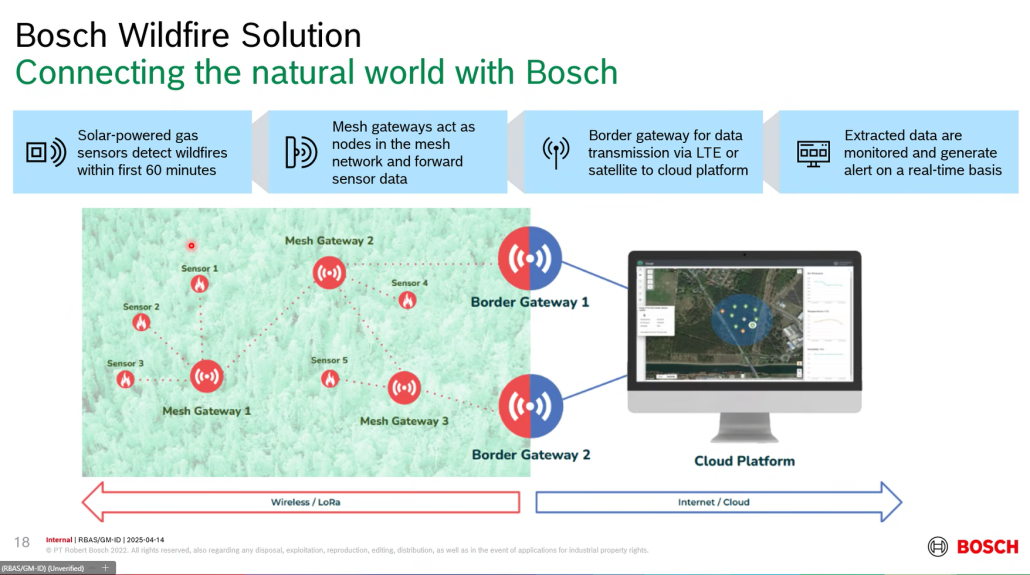Click the Internet / Cloud arrow
1030x575 pixels.
719,502
